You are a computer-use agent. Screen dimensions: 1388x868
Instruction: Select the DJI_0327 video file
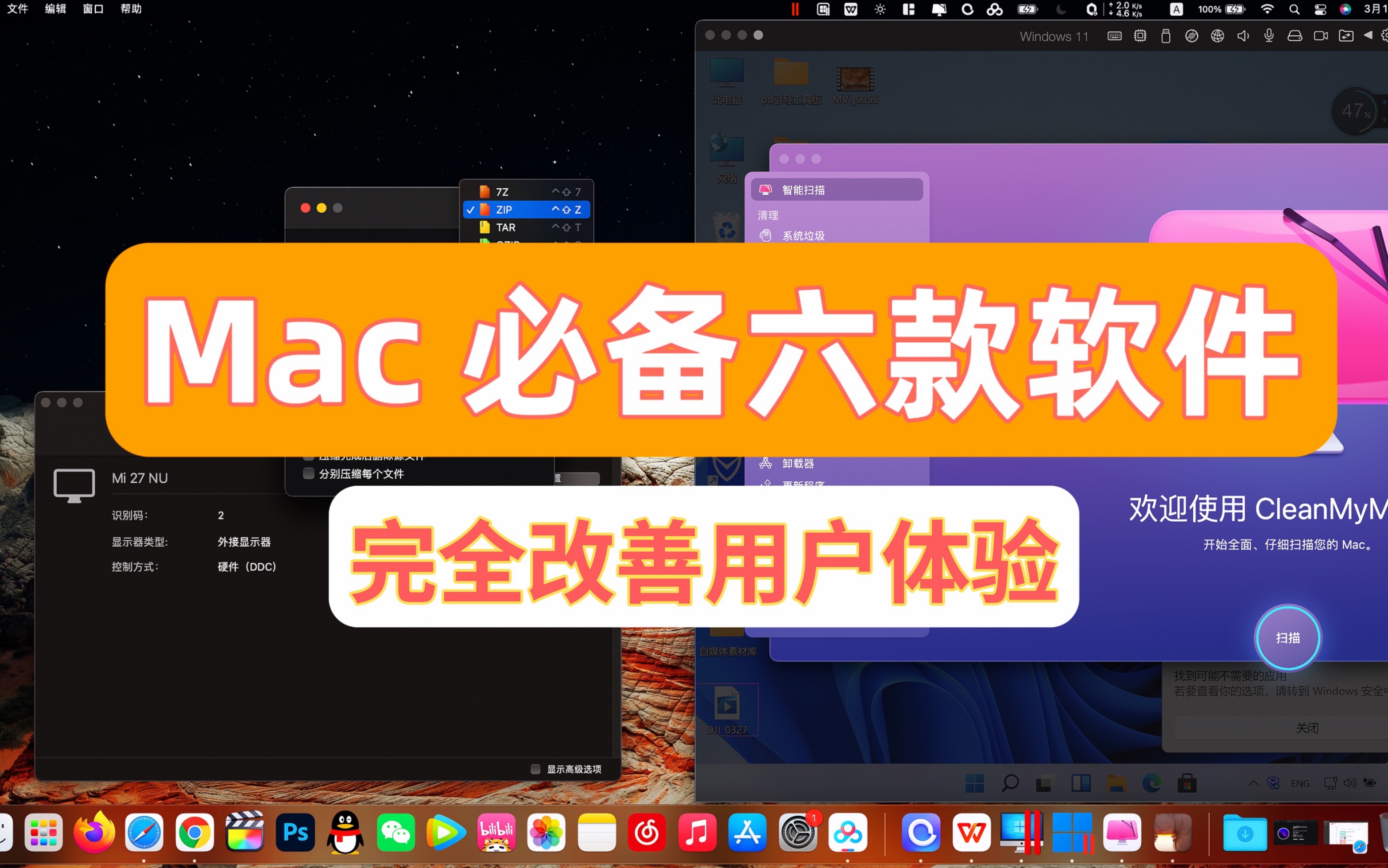click(727, 710)
